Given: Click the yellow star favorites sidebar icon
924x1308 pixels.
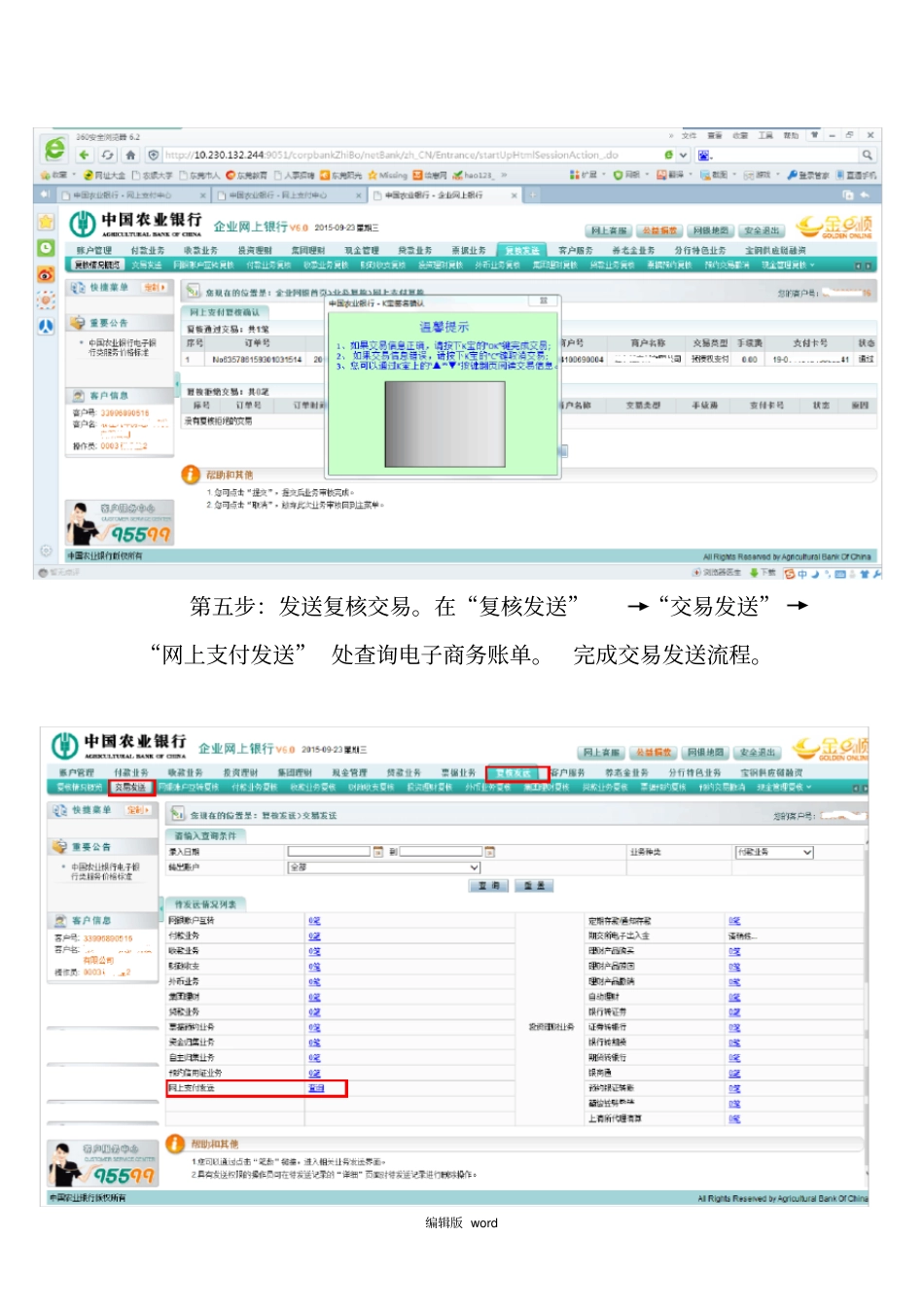Looking at the screenshot, I should tap(46, 222).
